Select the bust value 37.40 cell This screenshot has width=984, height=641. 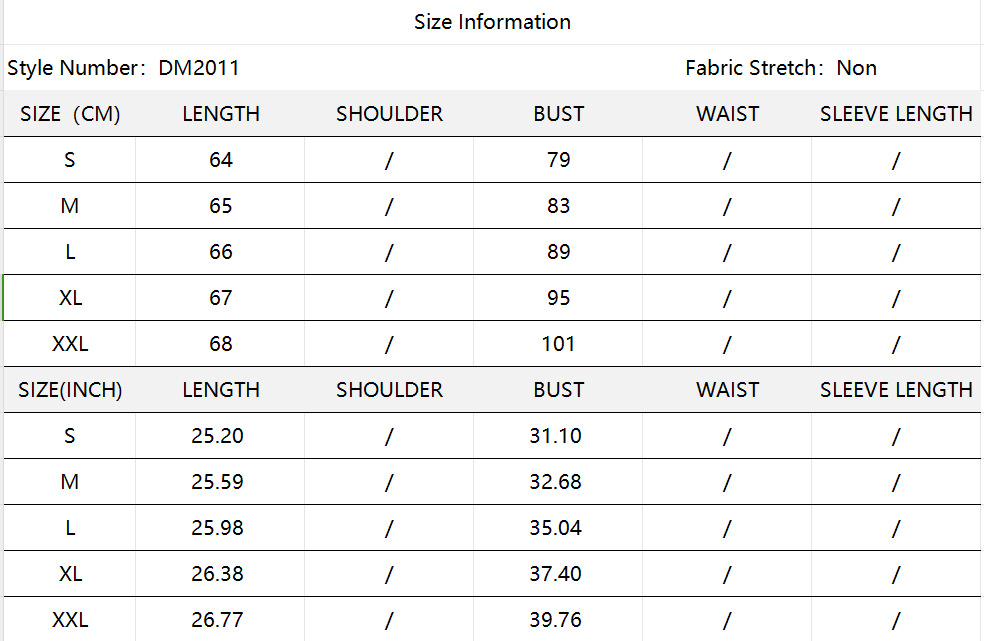[556, 574]
